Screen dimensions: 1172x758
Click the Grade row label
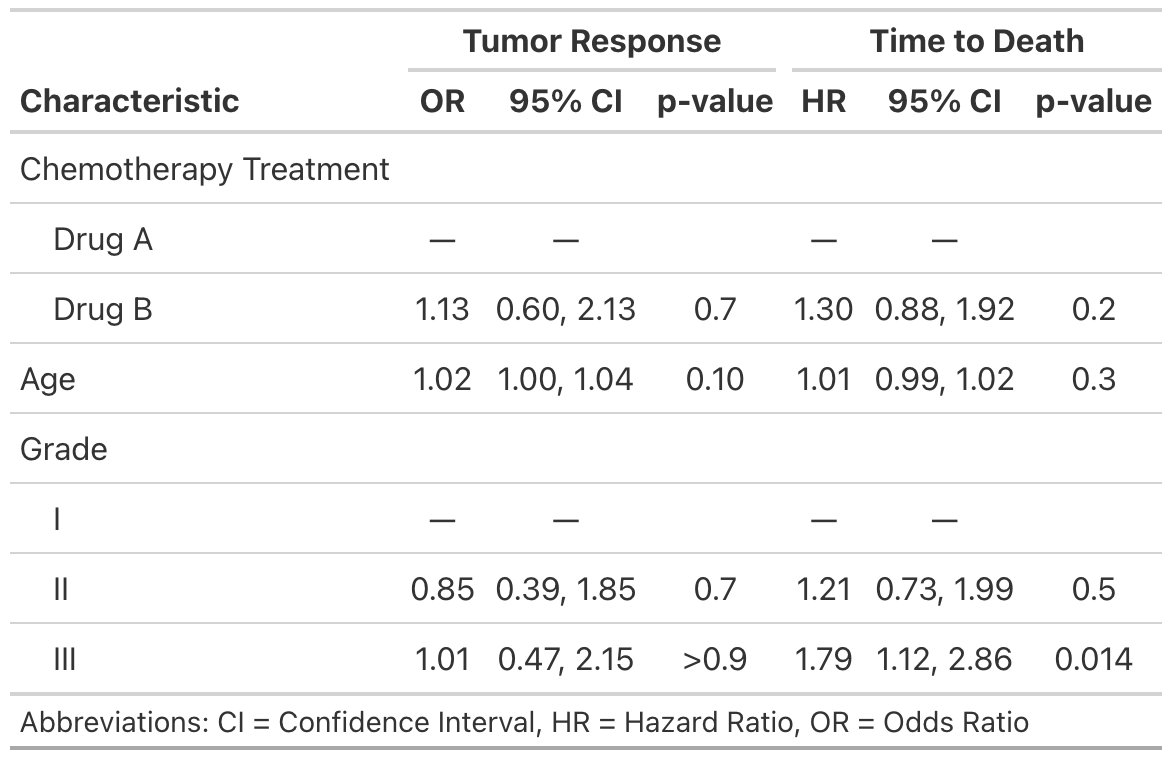(63, 449)
